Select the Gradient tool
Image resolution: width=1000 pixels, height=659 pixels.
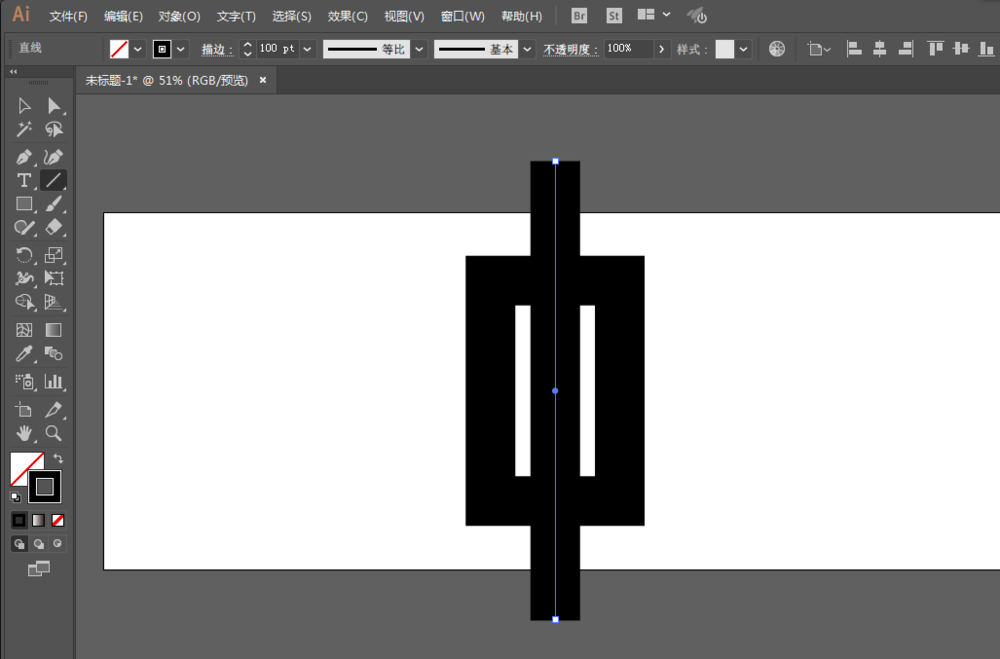pos(54,330)
